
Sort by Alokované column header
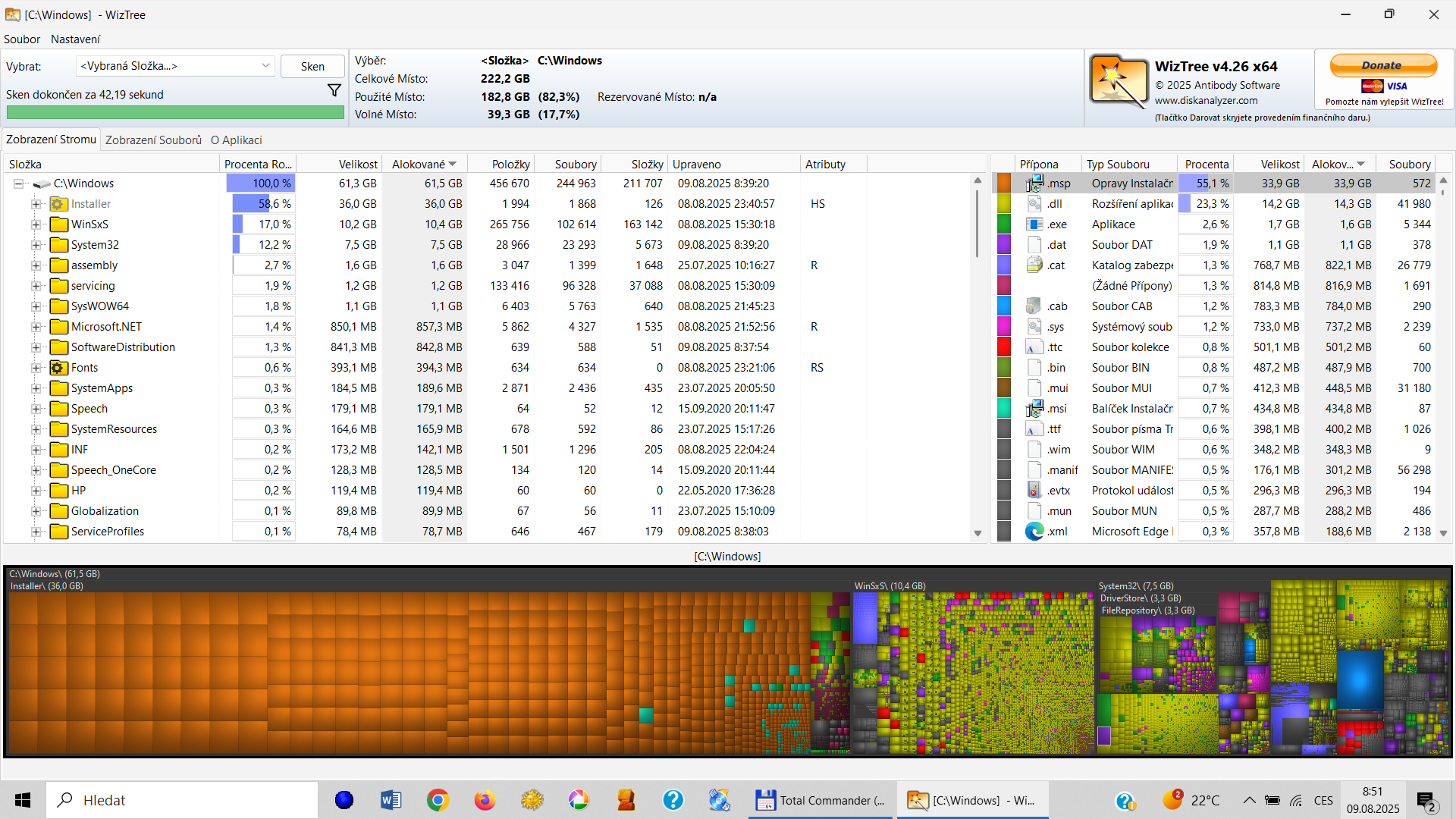pyautogui.click(x=419, y=165)
